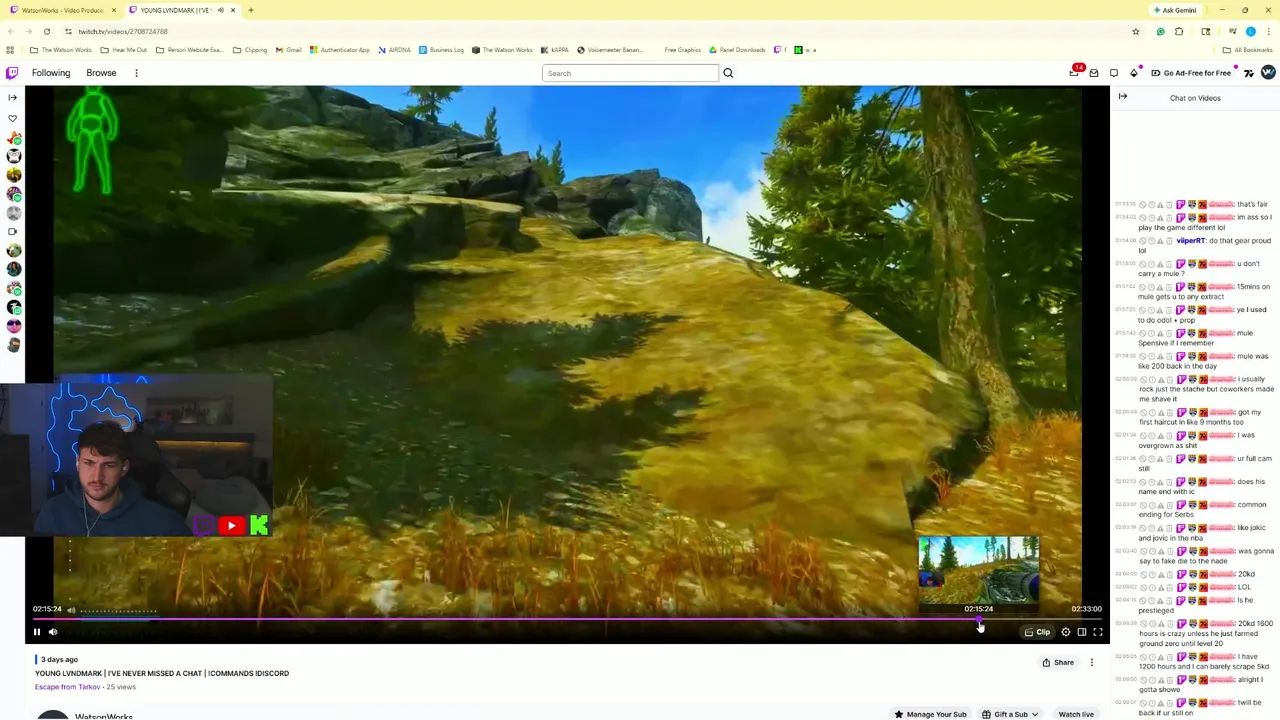
Task: Reload the current page
Action: [46, 31]
